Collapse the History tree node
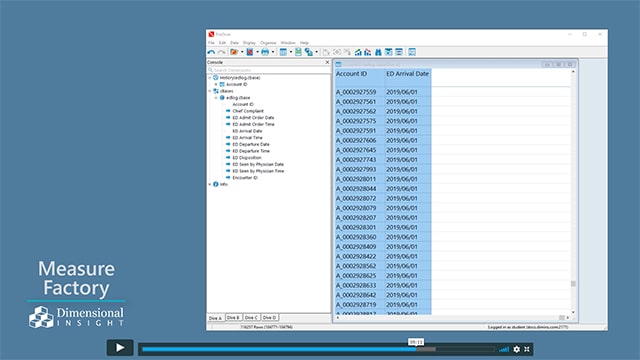Image resolution: width=640 pixels, height=360 pixels. [210, 78]
